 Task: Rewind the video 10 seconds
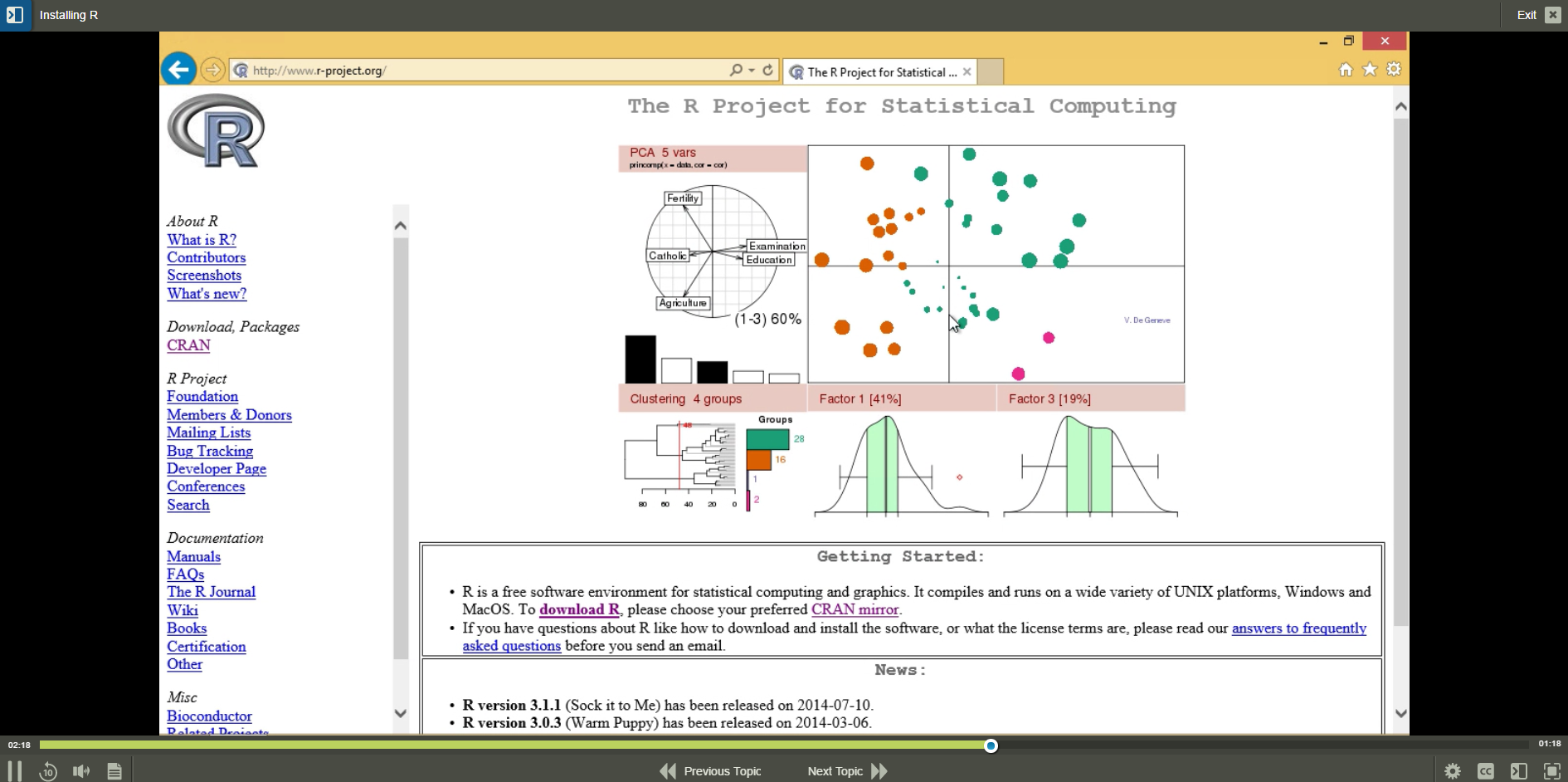pyautogui.click(x=48, y=771)
